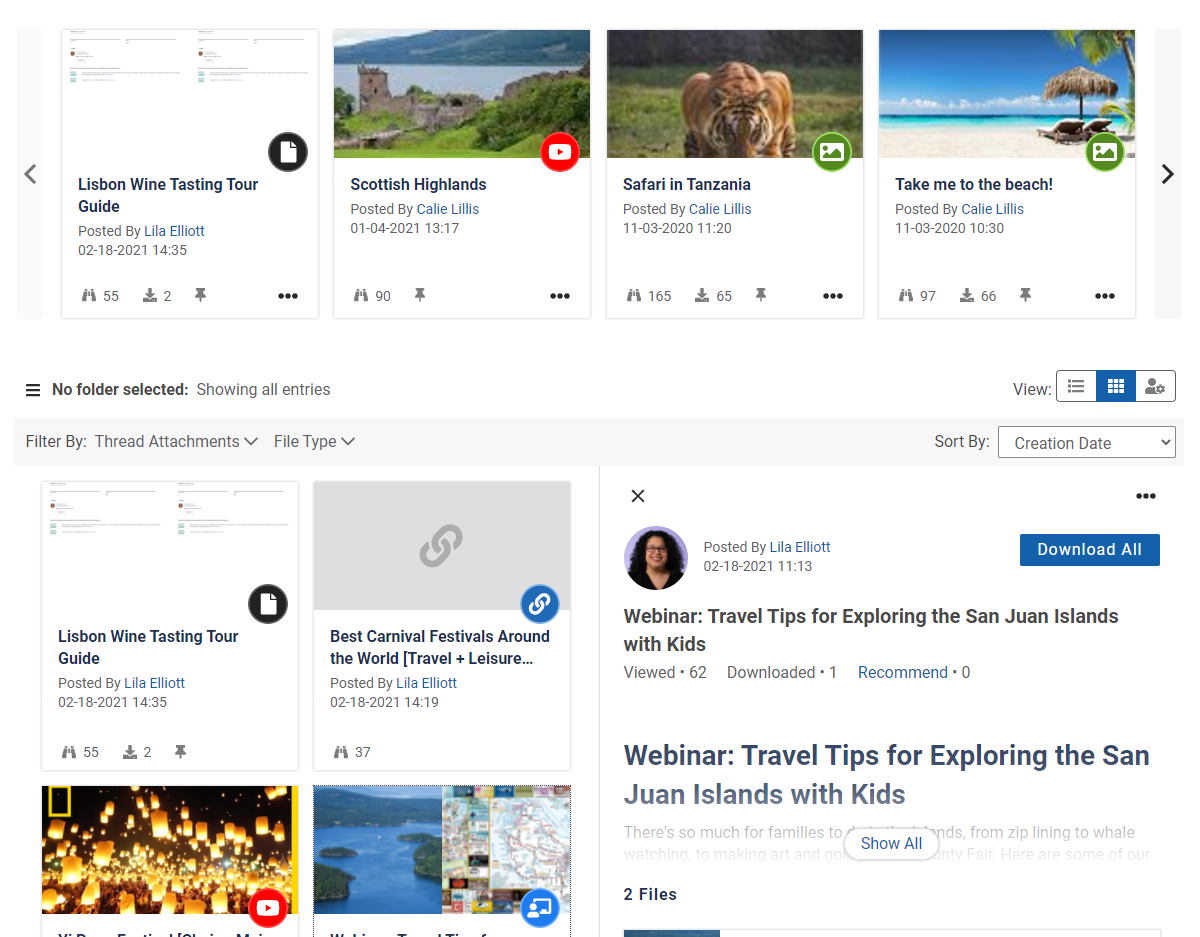Pin the Scottish Highlands entry
The height and width of the screenshot is (937, 1200).
pos(420,295)
